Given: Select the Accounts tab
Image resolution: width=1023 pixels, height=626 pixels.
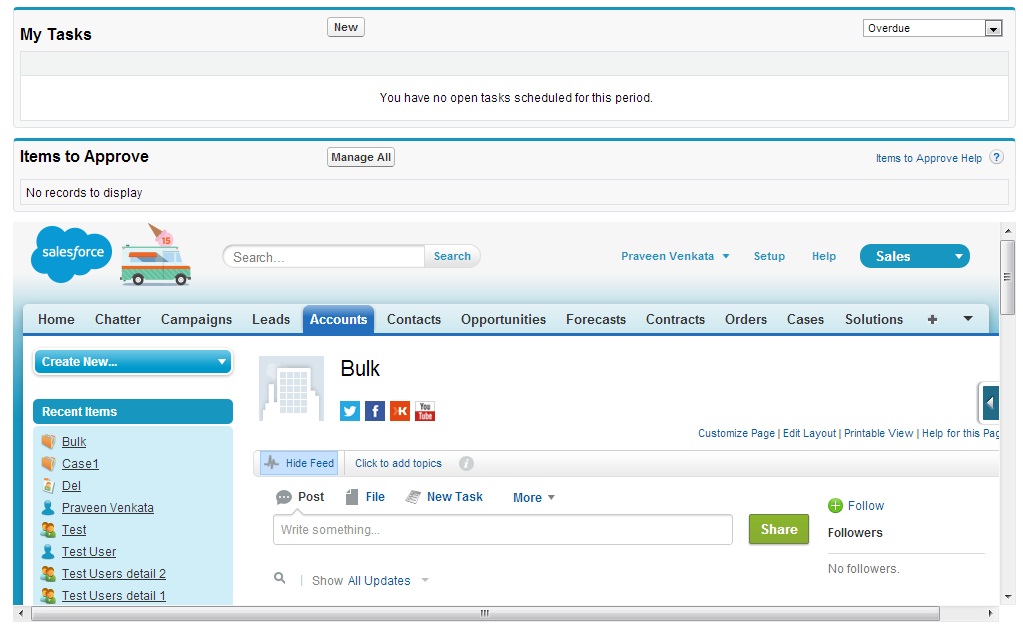Looking at the screenshot, I should (338, 319).
